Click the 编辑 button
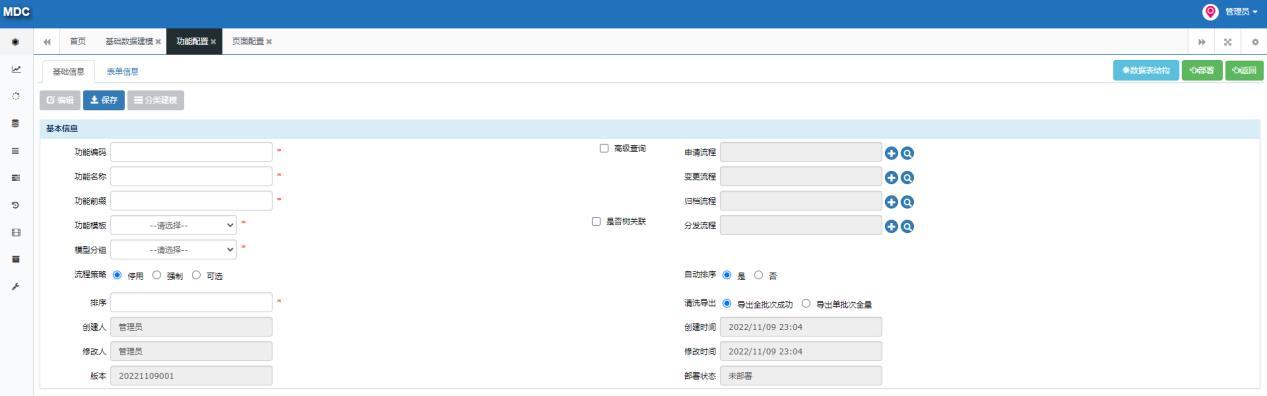This screenshot has width=1267, height=396. tap(60, 100)
